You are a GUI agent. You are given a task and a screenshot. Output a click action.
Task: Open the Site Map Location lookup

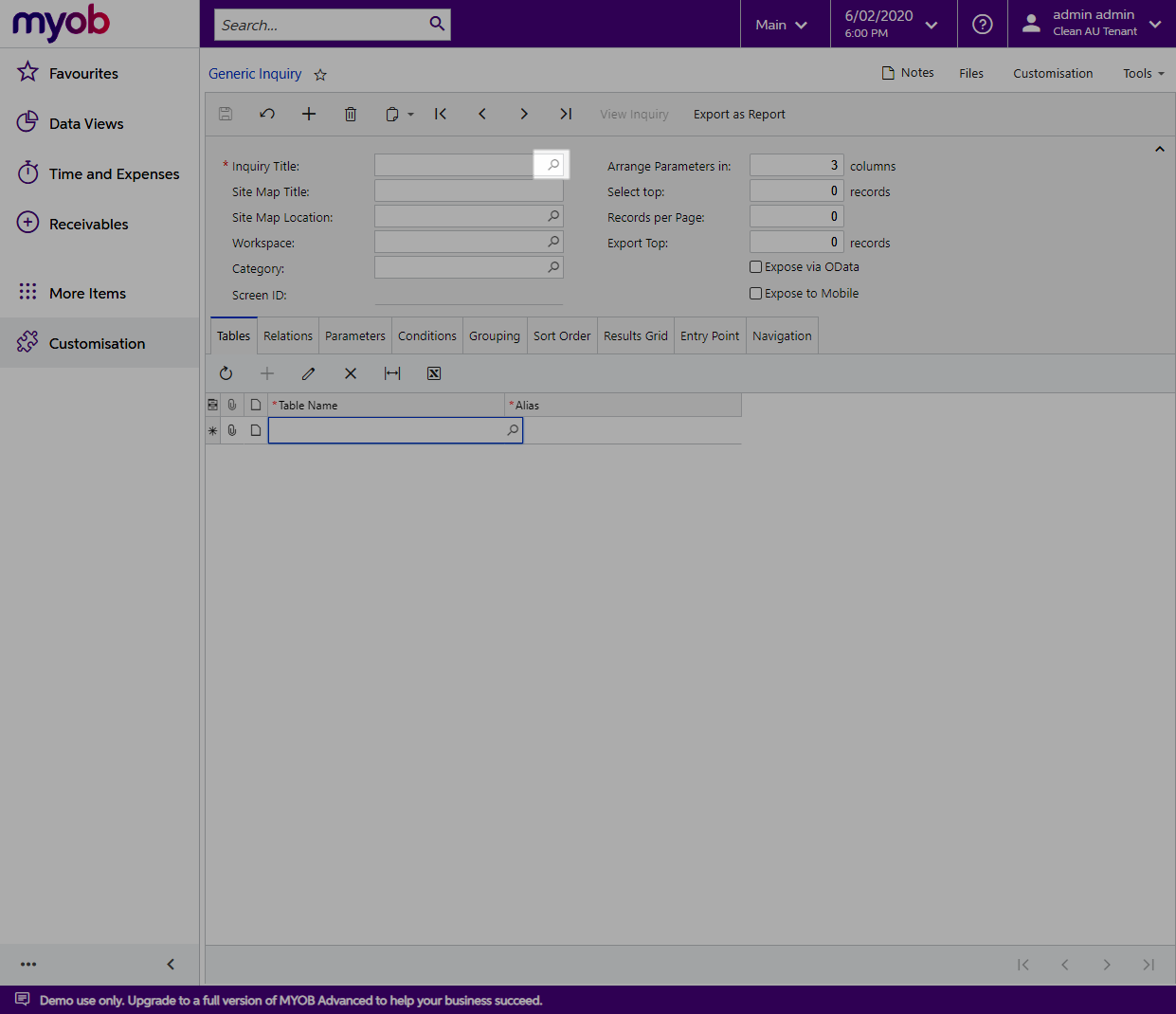pos(553,216)
